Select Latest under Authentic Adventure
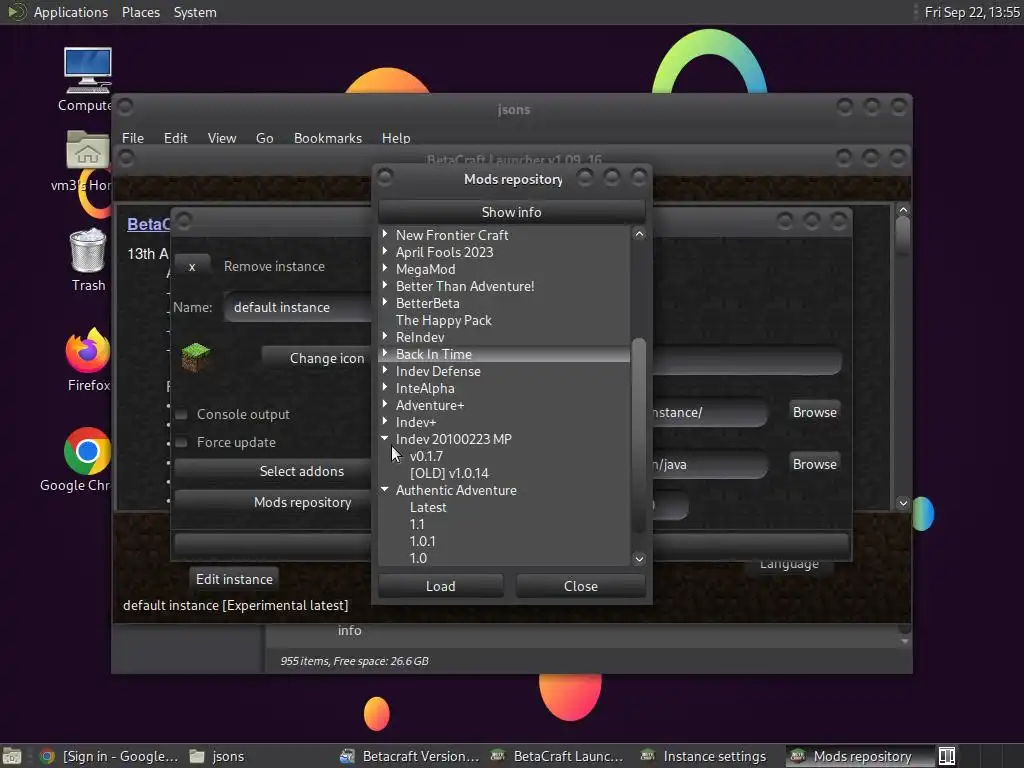The width and height of the screenshot is (1024, 768). (x=428, y=507)
